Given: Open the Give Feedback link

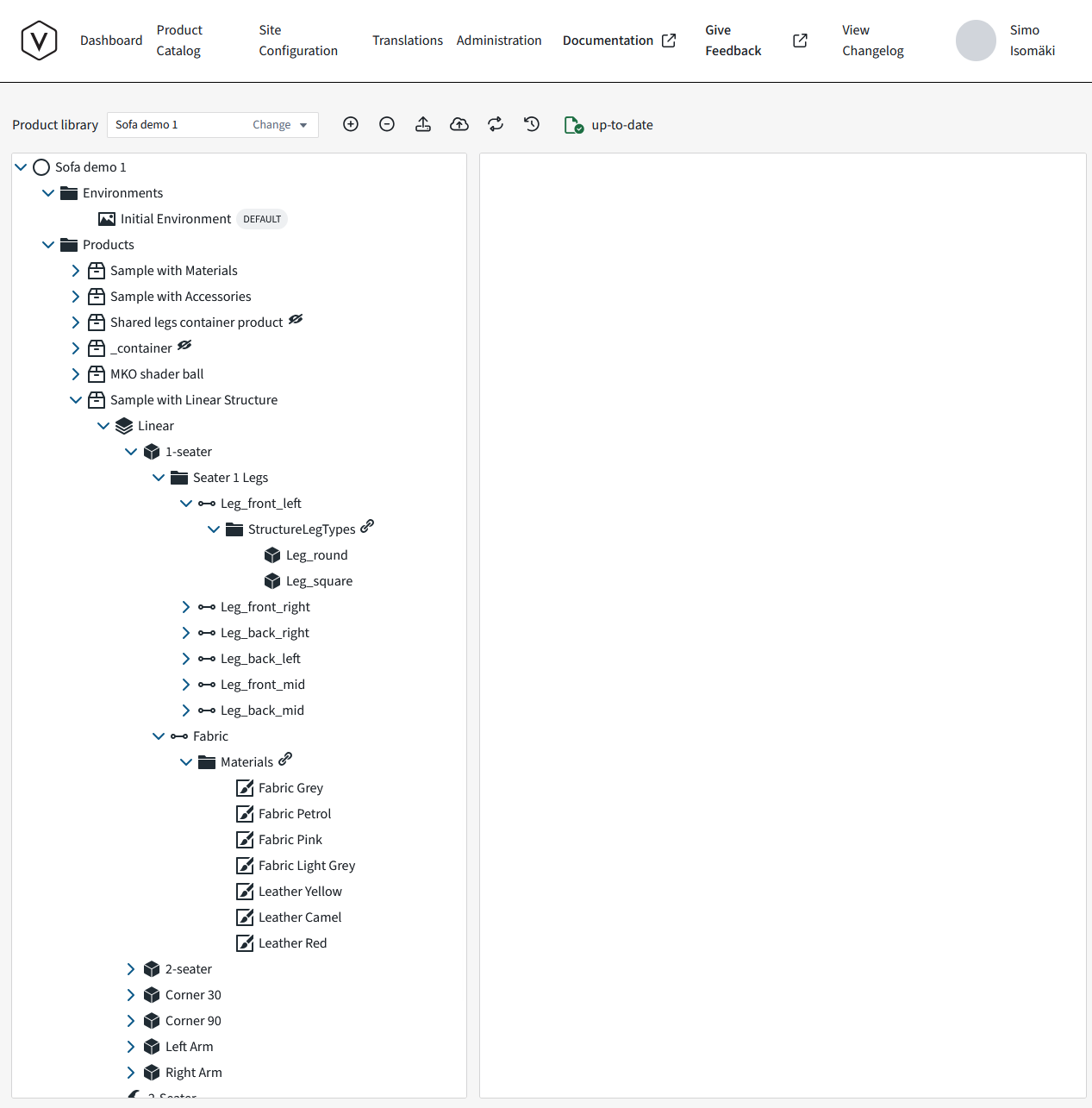Looking at the screenshot, I should (x=733, y=41).
